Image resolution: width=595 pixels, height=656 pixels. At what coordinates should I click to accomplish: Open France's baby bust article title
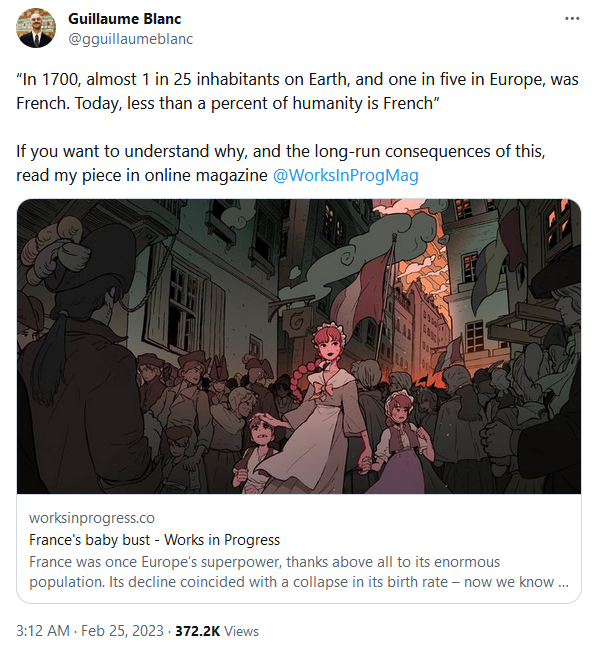tap(154, 540)
